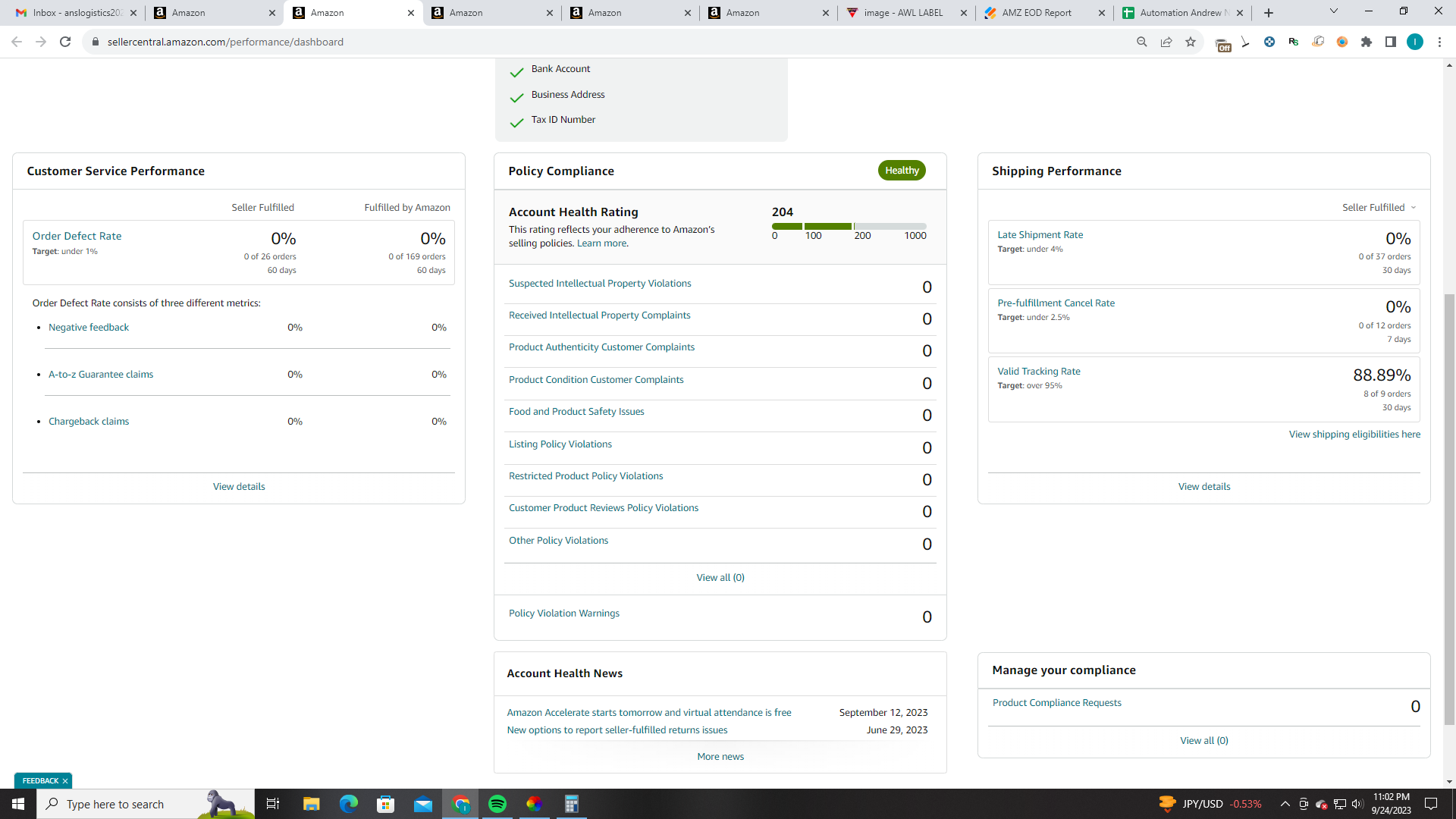This screenshot has width=1456, height=819.
Task: Open the Extensions puzzle-piece menu
Action: (1367, 42)
